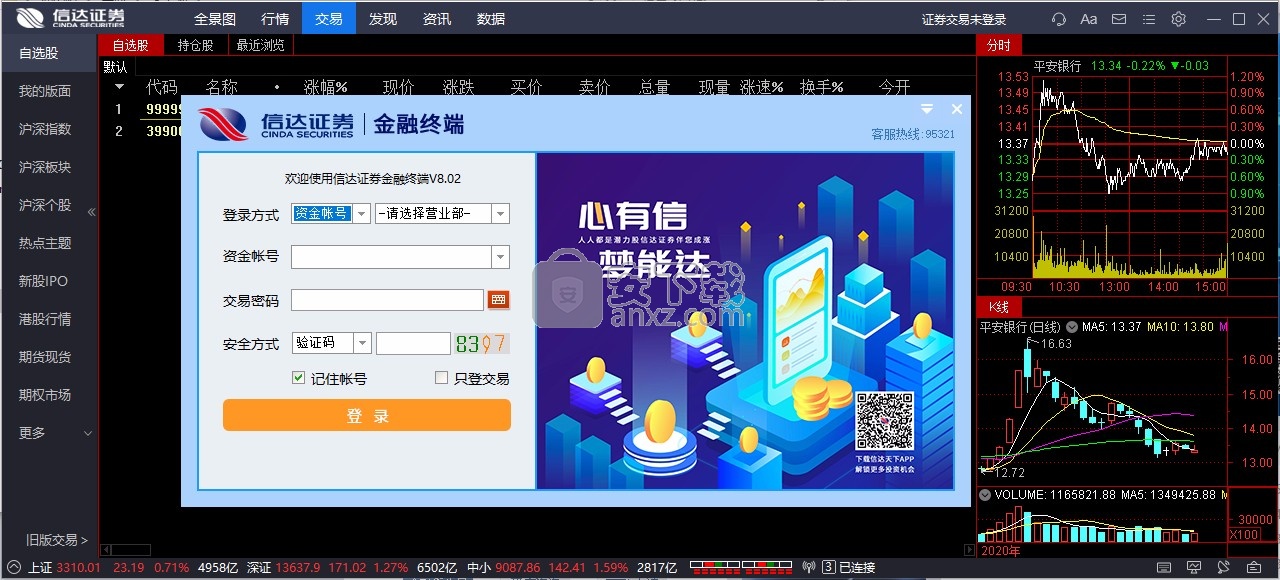This screenshot has height=580, width=1280.
Task: Open the quote table column menu triangle
Action: tap(119, 87)
